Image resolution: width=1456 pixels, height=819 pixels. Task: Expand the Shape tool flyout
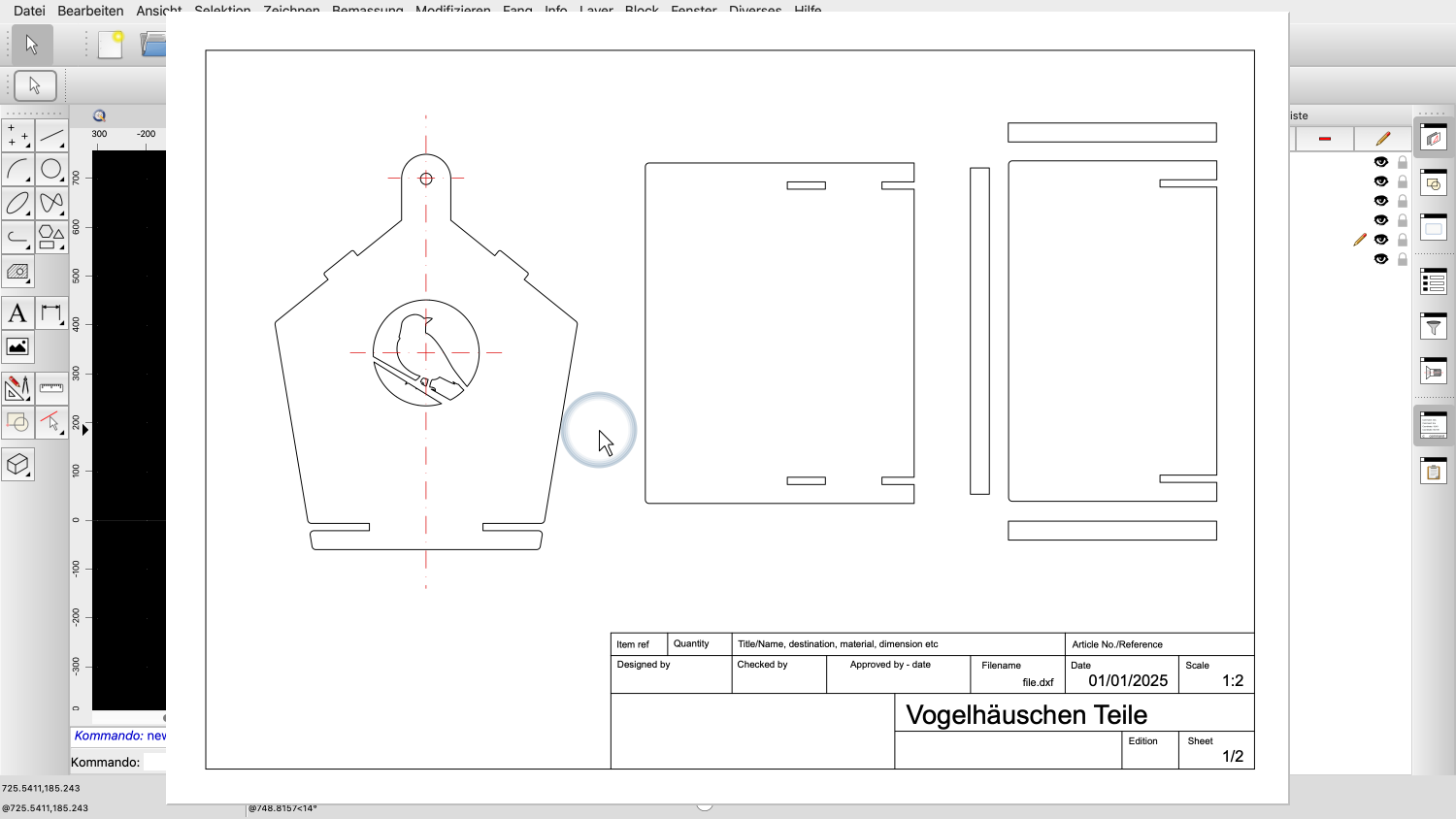[x=62, y=246]
